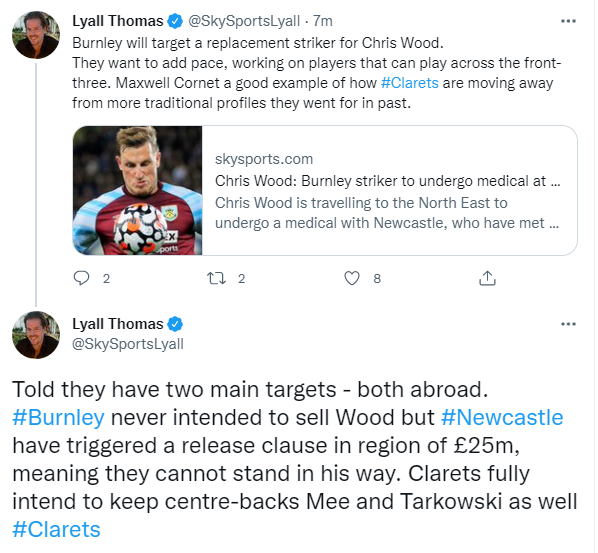Open the #Newcastle hashtag link
Viewport: 598px width, 553px height.
502,417
